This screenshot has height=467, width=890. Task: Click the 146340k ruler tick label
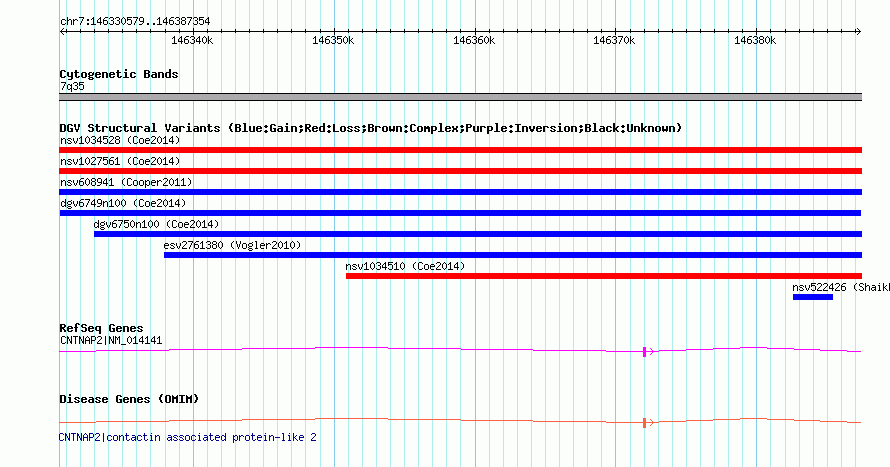192,41
